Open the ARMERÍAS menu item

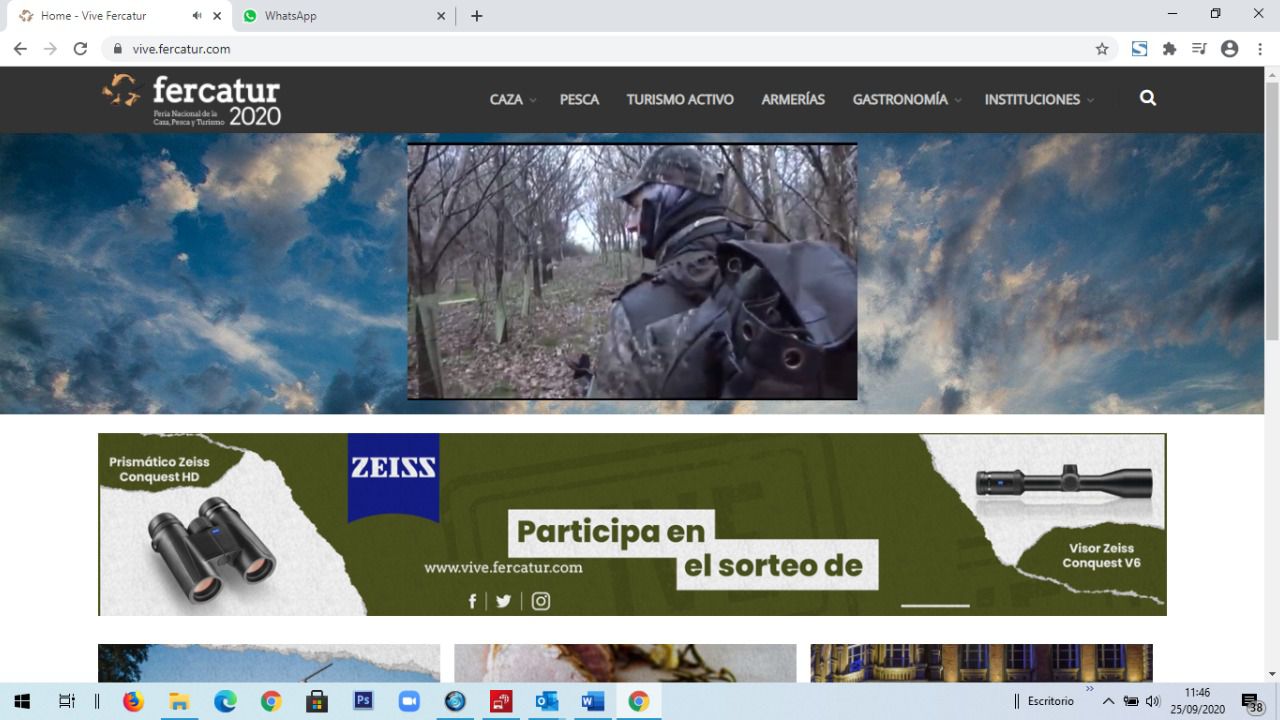point(793,99)
